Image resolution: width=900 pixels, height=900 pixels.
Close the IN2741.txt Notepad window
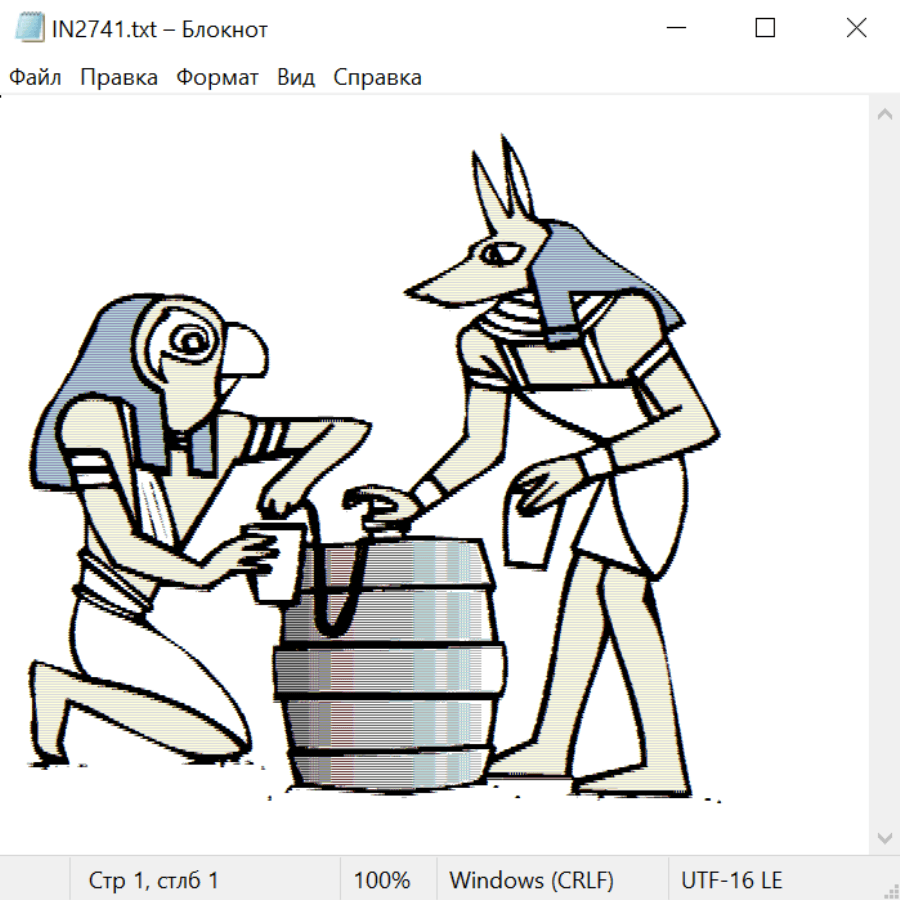(856, 29)
